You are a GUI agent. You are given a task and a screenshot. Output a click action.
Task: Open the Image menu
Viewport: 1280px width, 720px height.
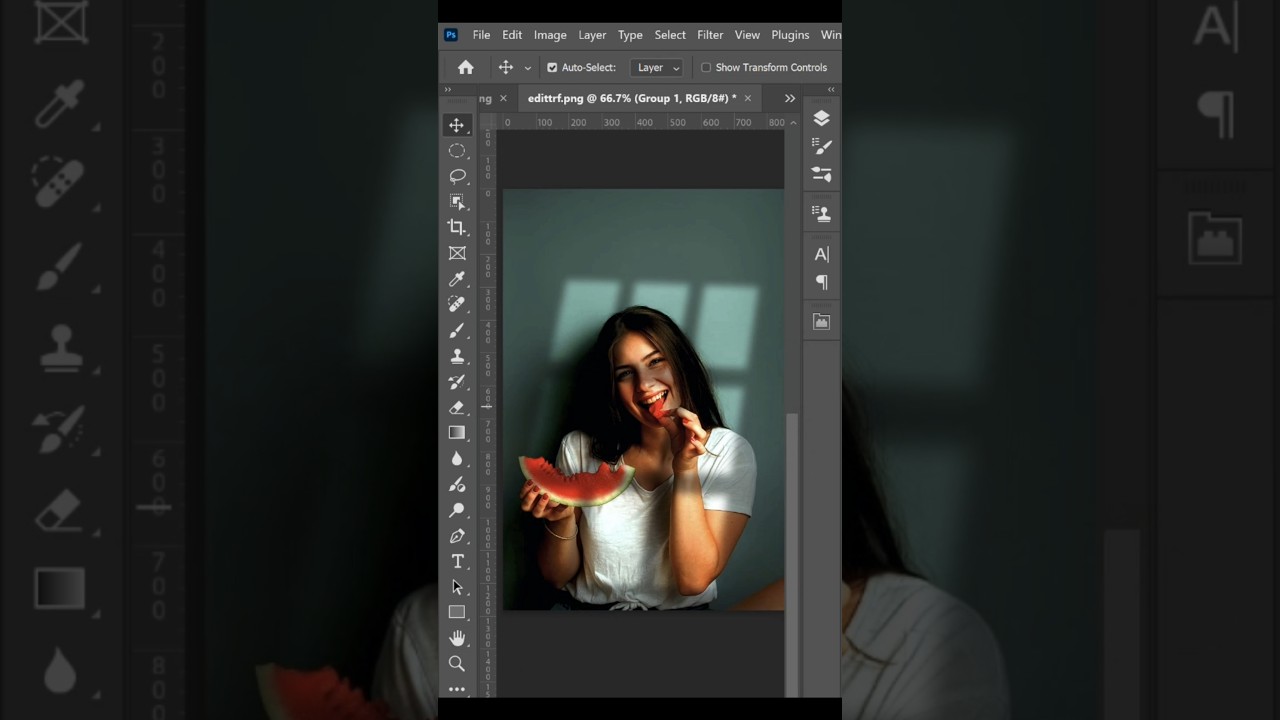tap(550, 35)
